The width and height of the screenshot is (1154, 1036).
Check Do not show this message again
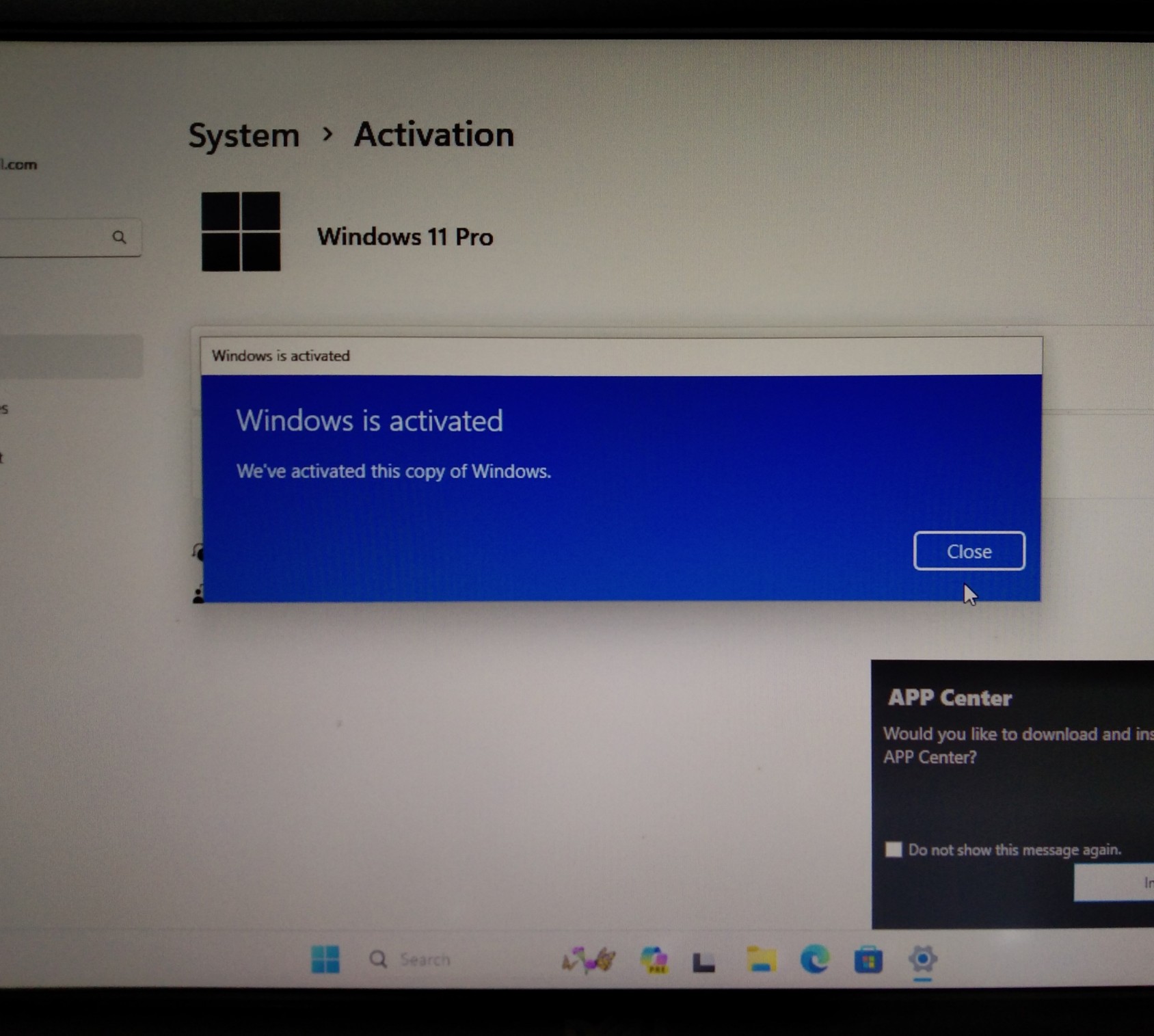894,849
